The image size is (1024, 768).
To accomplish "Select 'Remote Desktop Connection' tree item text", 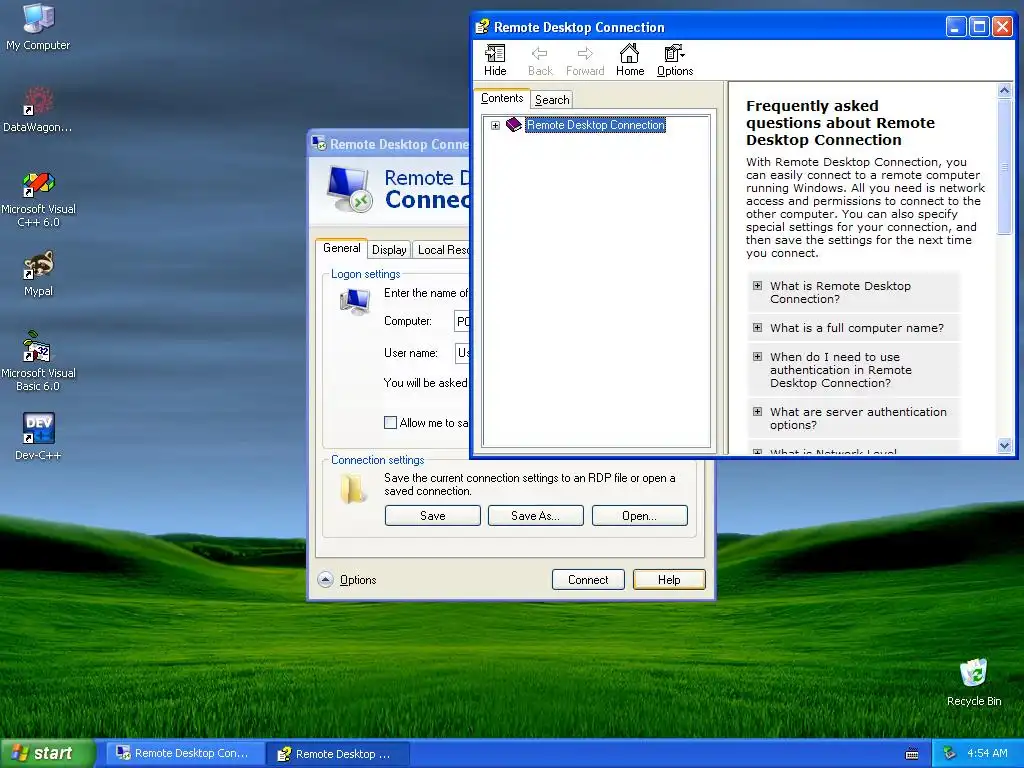I will point(596,125).
